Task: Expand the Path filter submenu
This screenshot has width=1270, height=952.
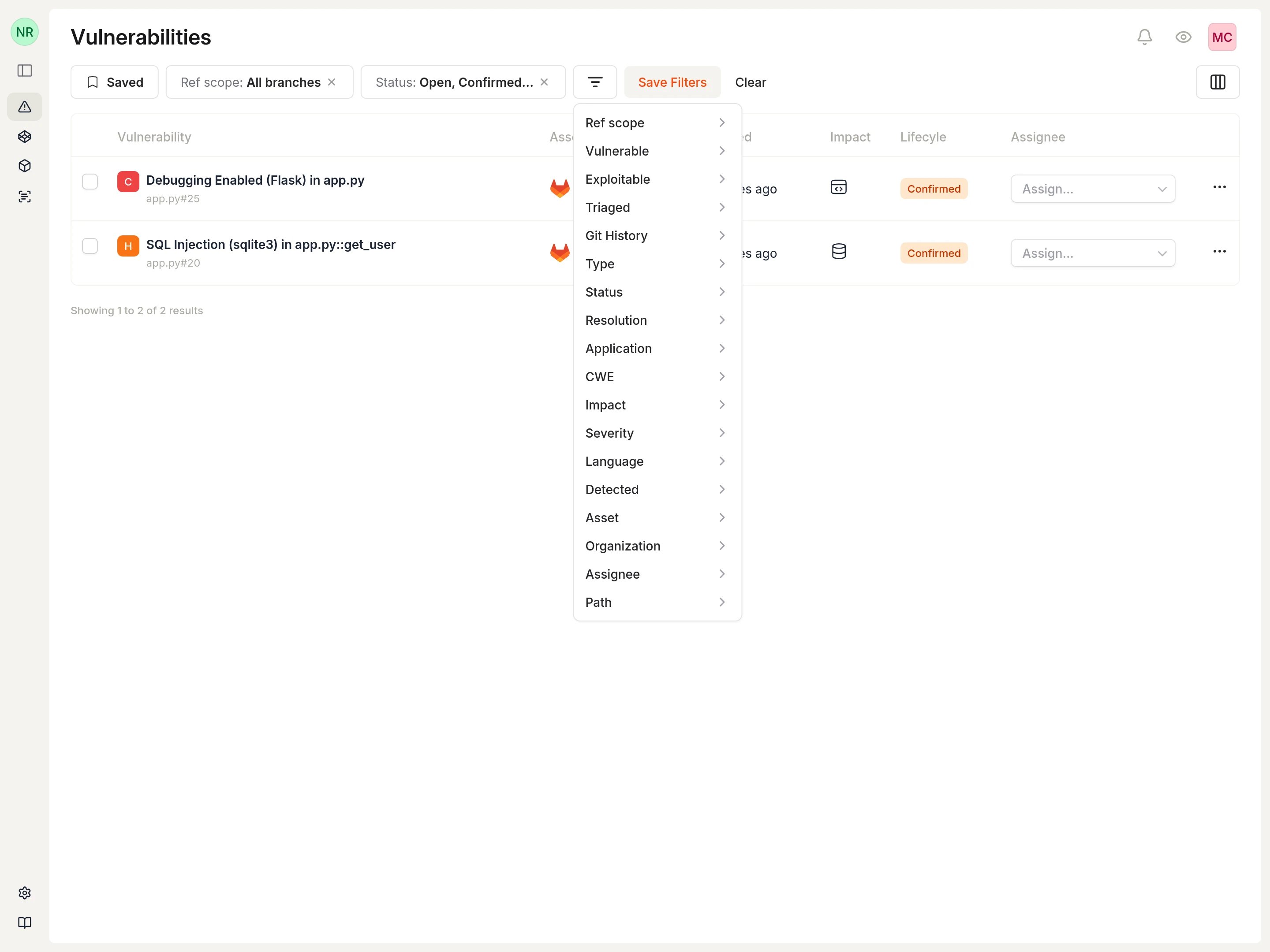Action: [657, 602]
